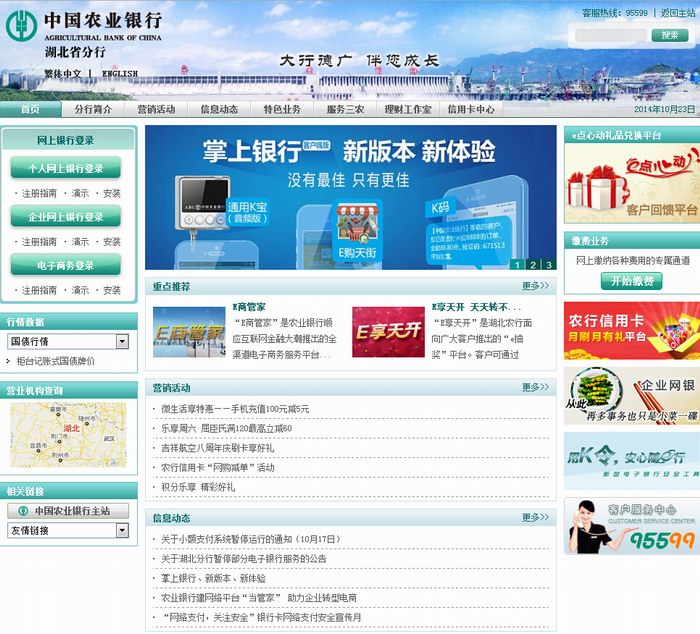The width and height of the screenshot is (700, 634).
Task: Click the Agricultural Bank of China logo
Action: point(83,25)
